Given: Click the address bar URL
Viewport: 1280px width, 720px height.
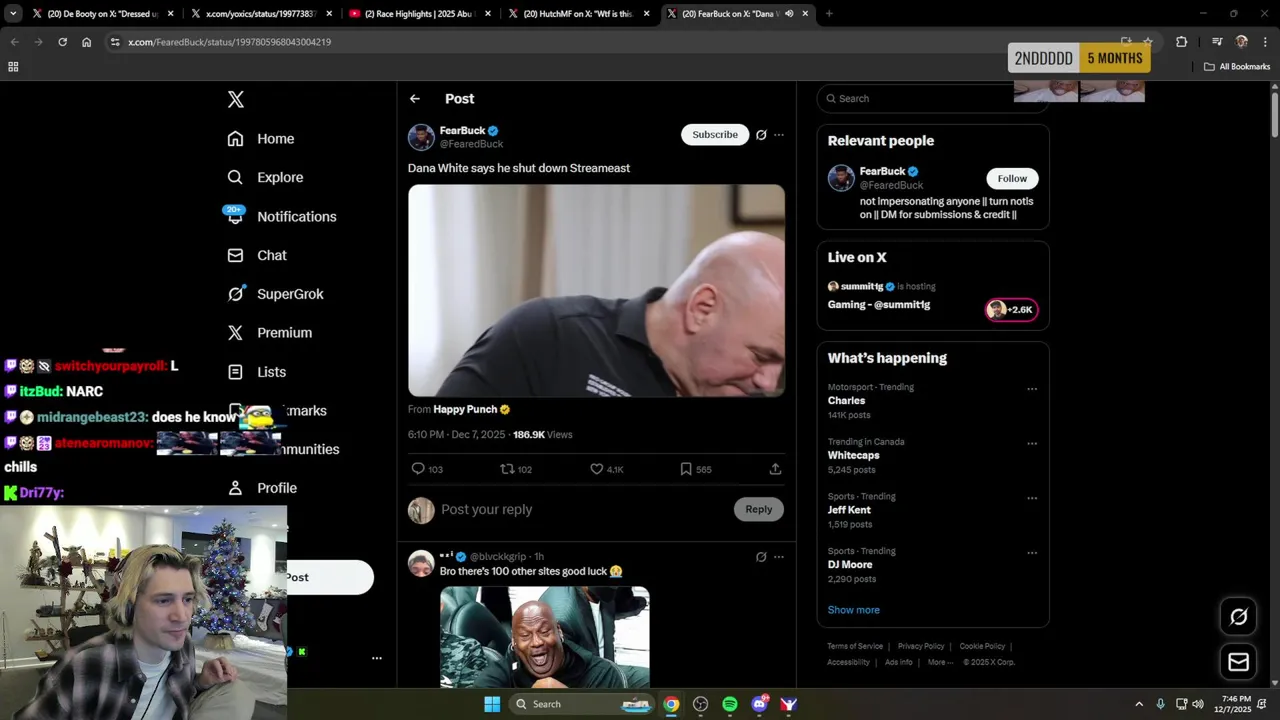Looking at the screenshot, I should (x=230, y=42).
